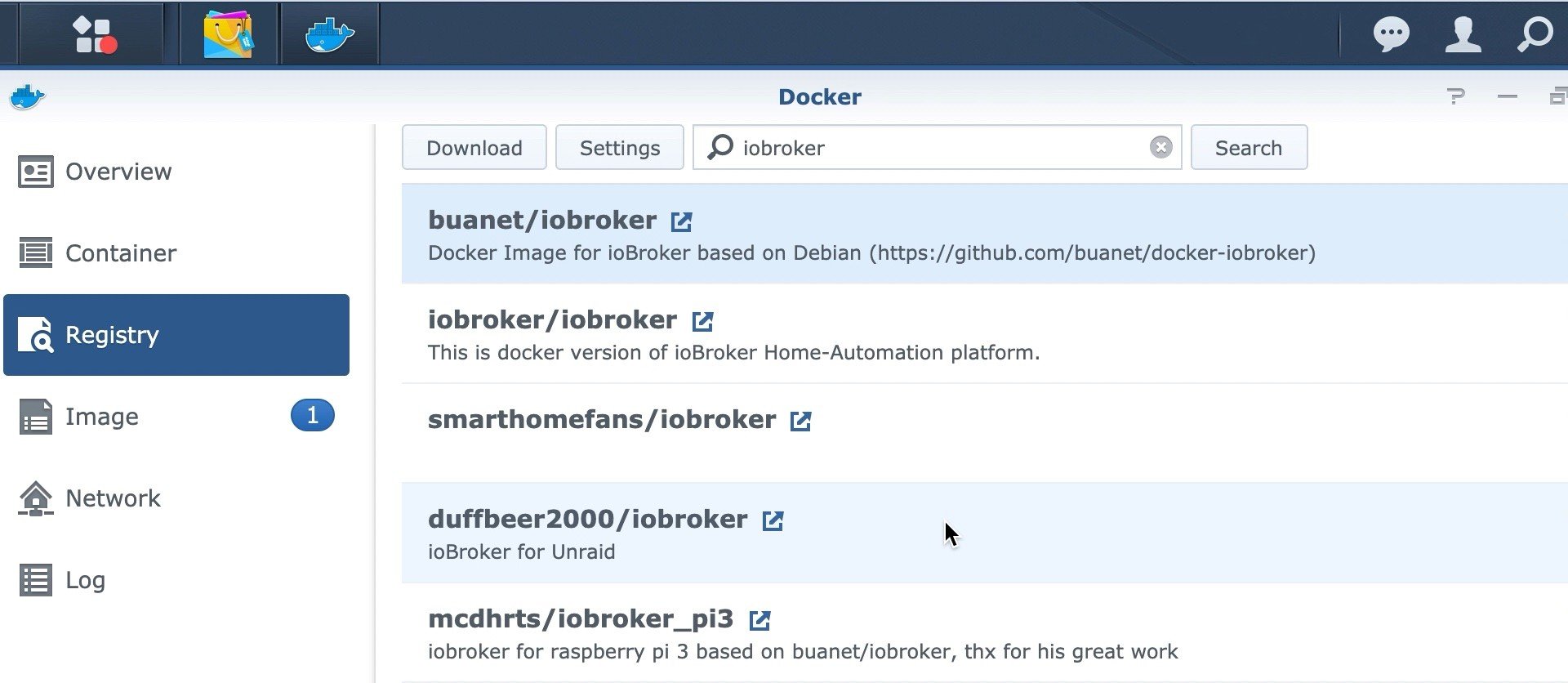Click the Container sidebar icon
The height and width of the screenshot is (683, 1568).
tap(36, 253)
